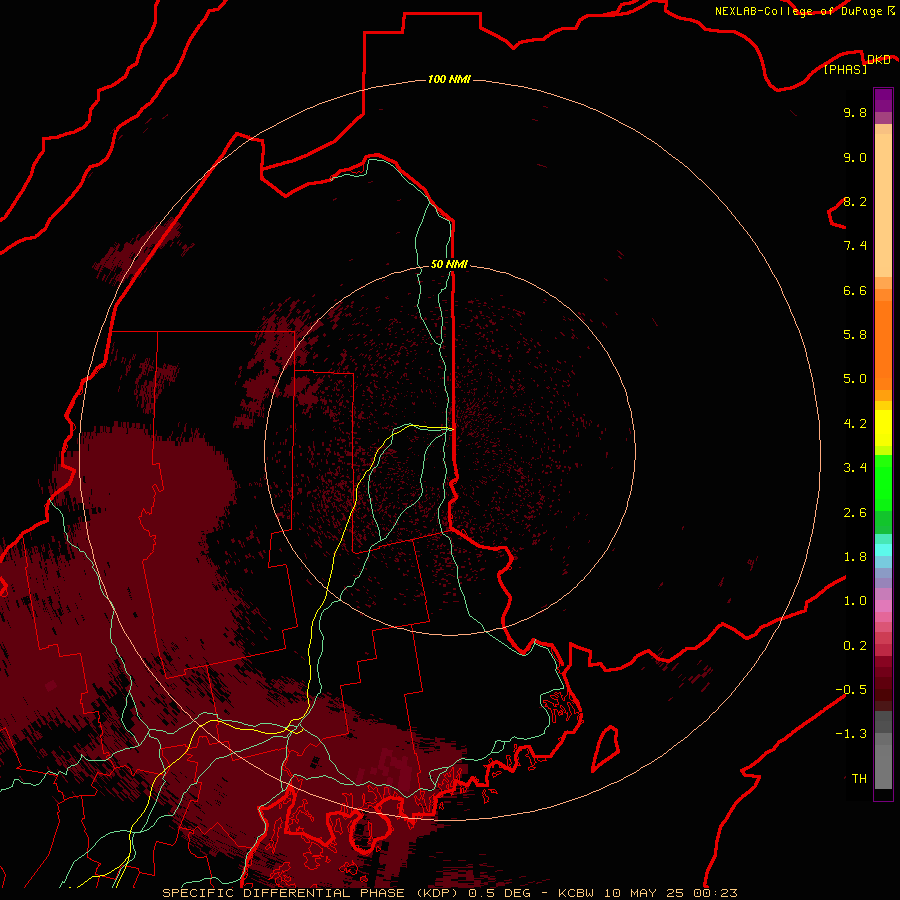Click the 7.4 value on color scale
This screenshot has width=900, height=900.
point(855,246)
